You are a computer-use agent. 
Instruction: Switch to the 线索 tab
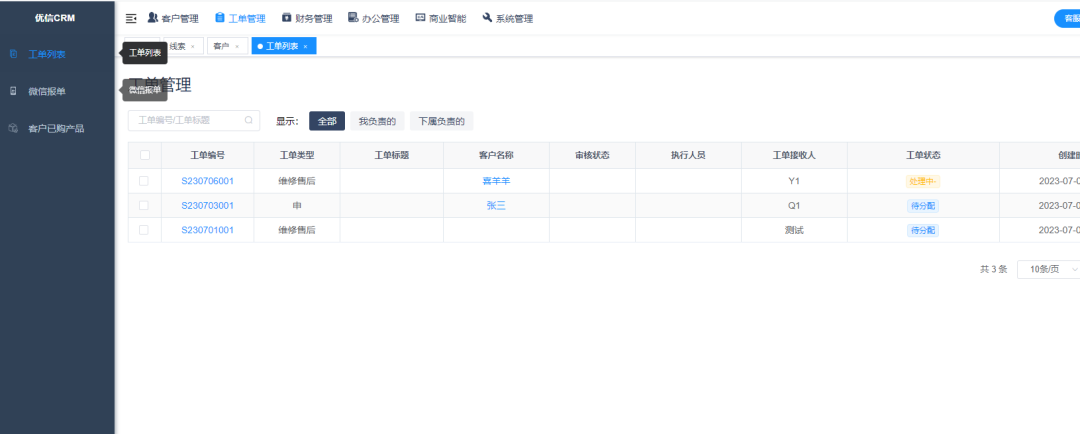click(177, 46)
